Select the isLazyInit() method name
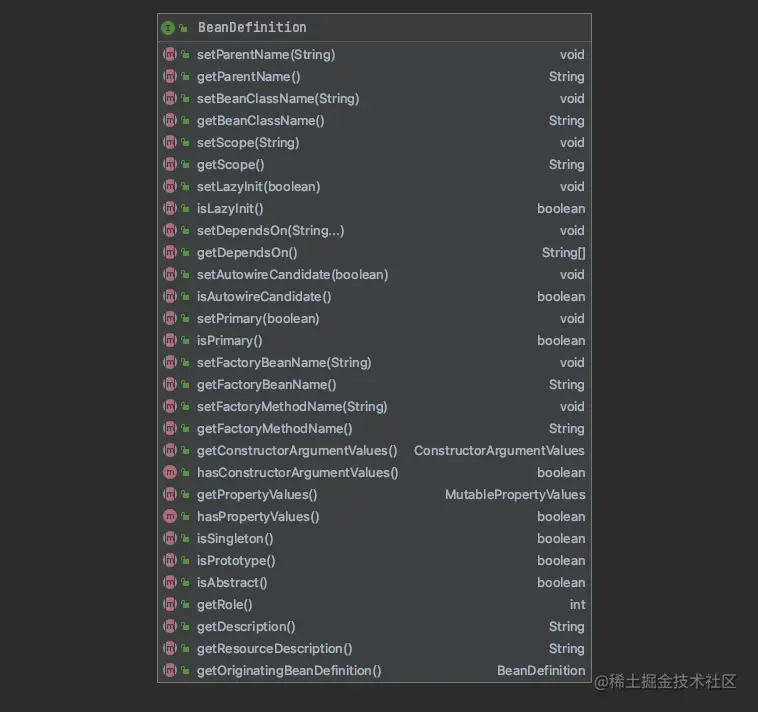758x712 pixels. pos(230,208)
